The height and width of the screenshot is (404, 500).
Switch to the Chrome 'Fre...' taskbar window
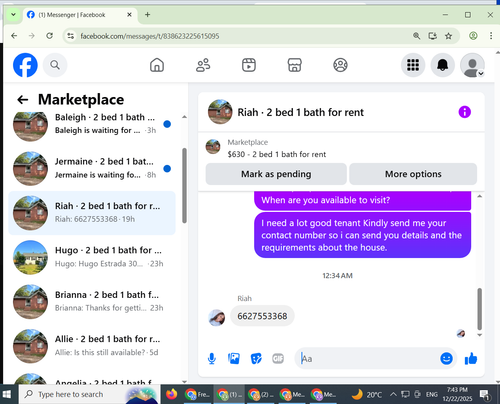[x=197, y=394]
